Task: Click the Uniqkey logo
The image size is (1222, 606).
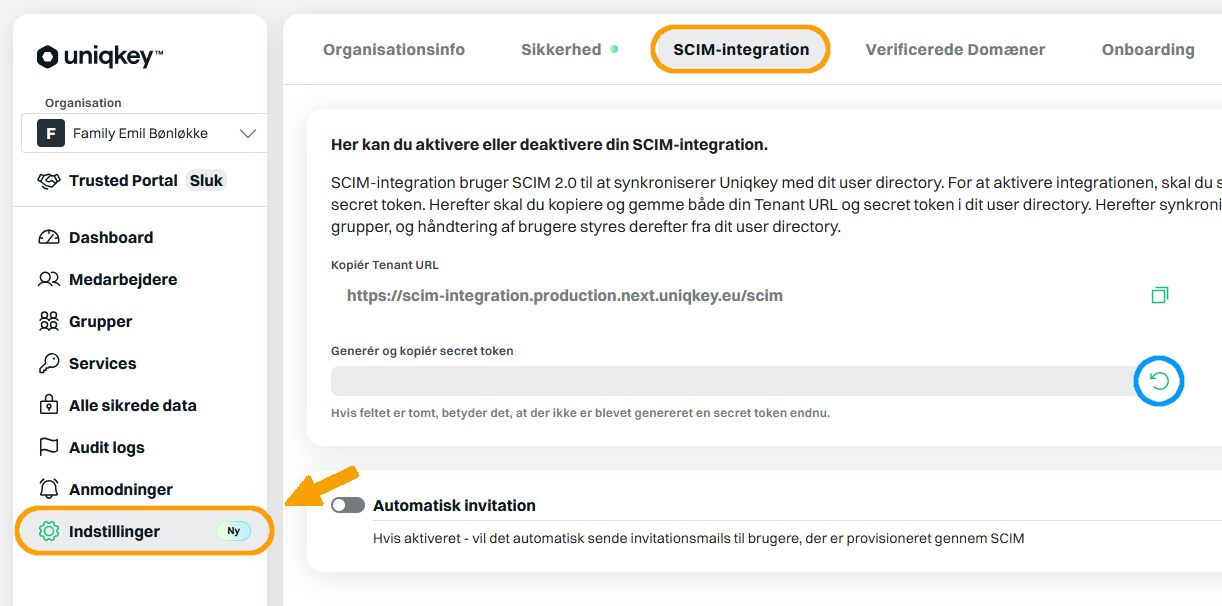Action: tap(100, 57)
